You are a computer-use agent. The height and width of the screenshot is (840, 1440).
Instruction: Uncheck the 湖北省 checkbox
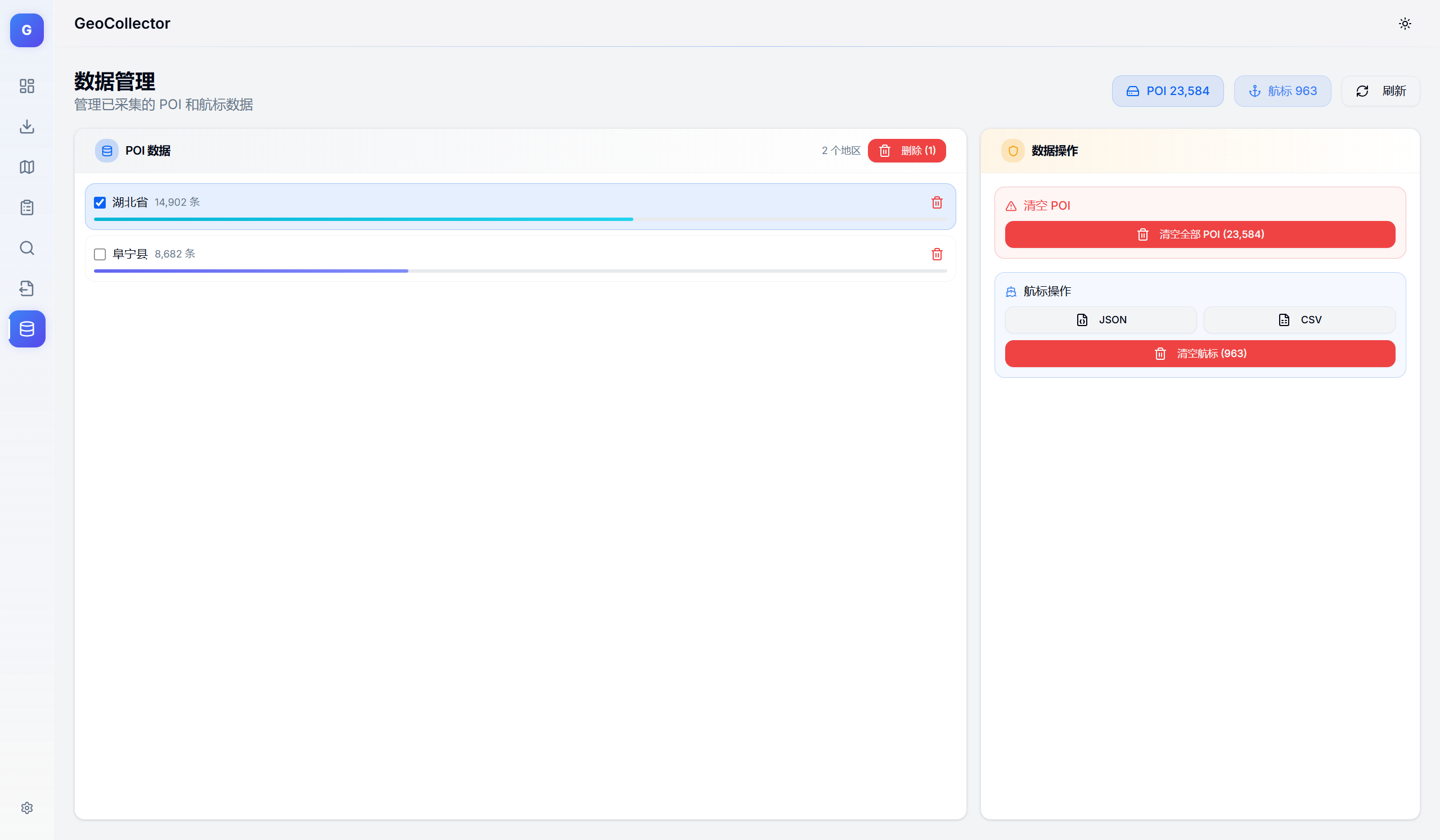(100, 203)
